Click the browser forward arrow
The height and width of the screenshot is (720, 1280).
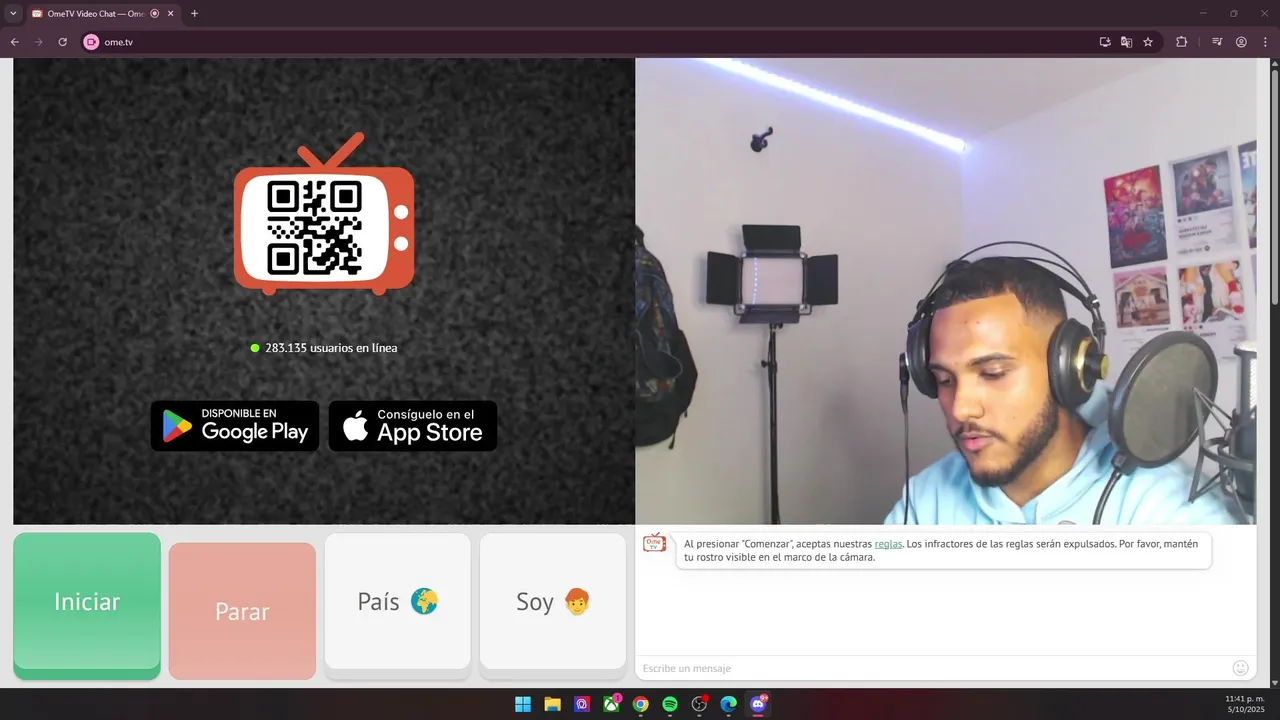pos(39,42)
